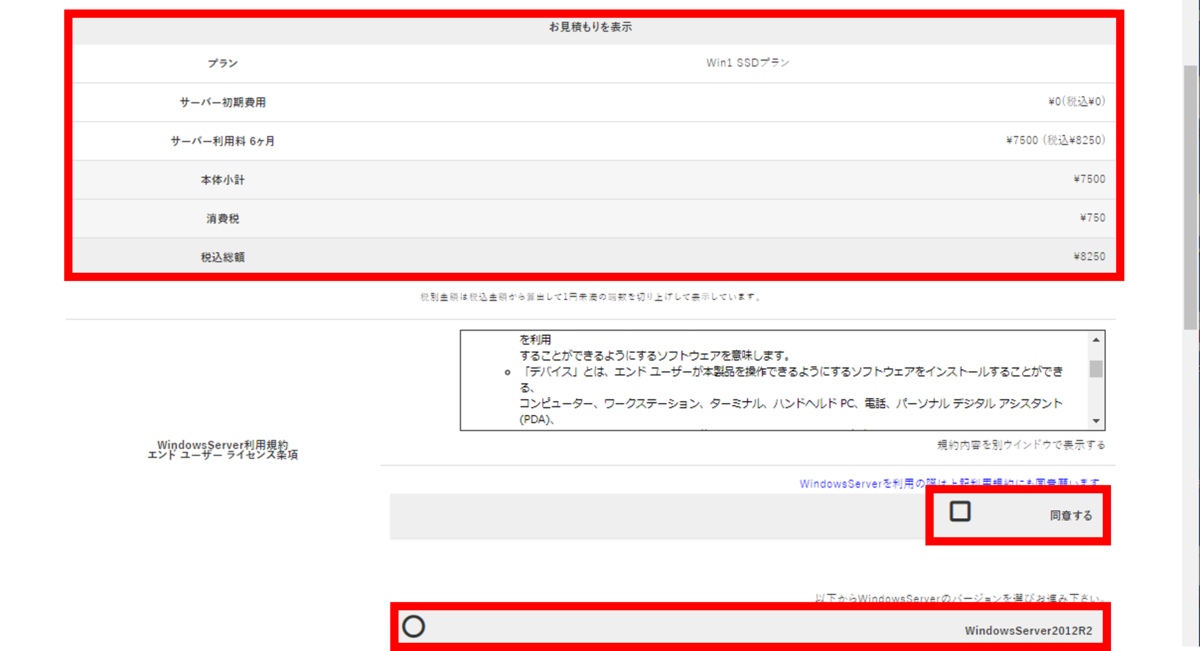The image size is (1200, 651).
Task: Click the プラン row label
Action: tap(223, 63)
